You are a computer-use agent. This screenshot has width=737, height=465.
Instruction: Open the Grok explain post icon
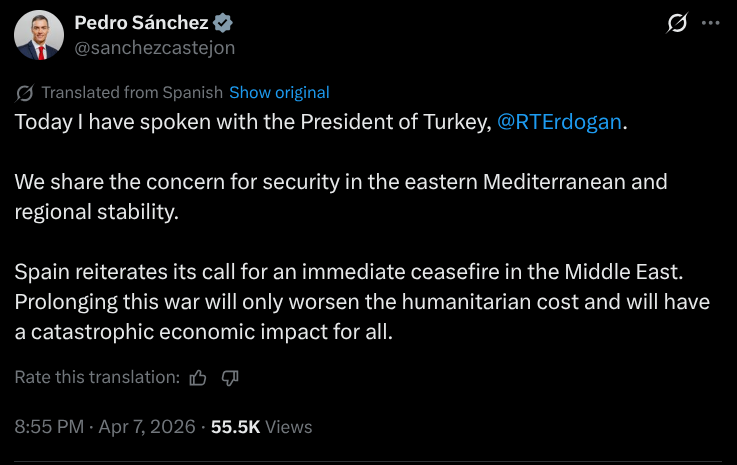click(x=676, y=22)
